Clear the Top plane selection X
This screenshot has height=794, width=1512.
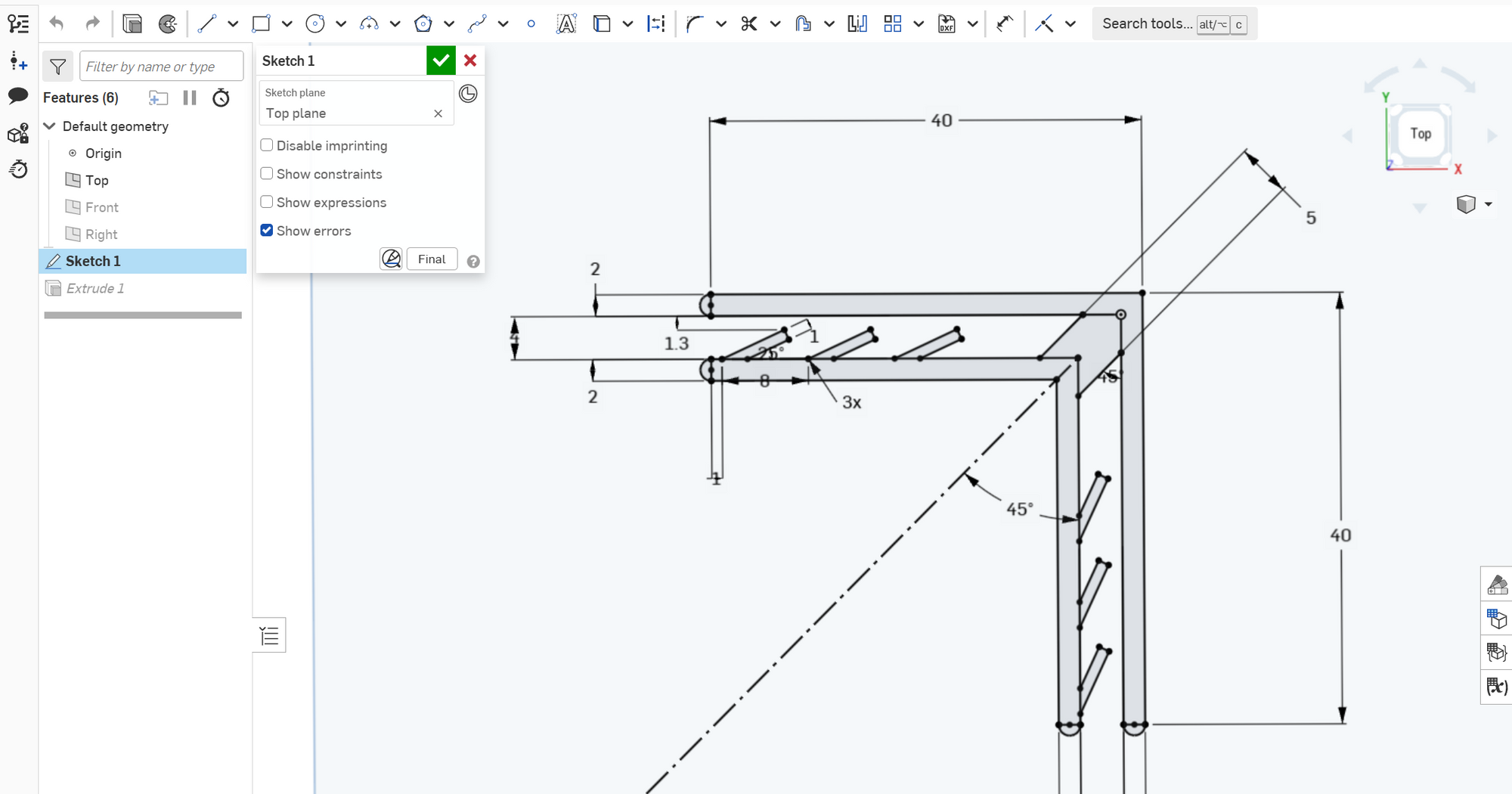pyautogui.click(x=438, y=113)
